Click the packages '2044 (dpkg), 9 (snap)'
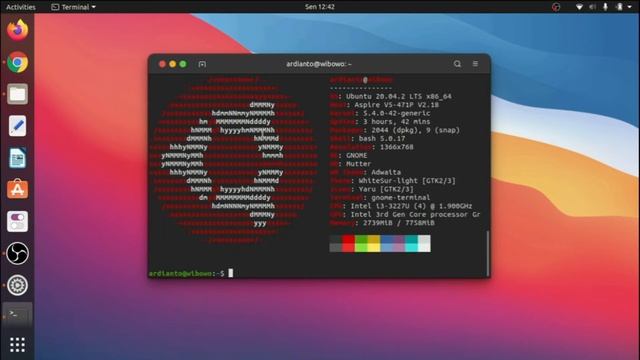Viewport: 640px width, 360px height. click(416, 130)
